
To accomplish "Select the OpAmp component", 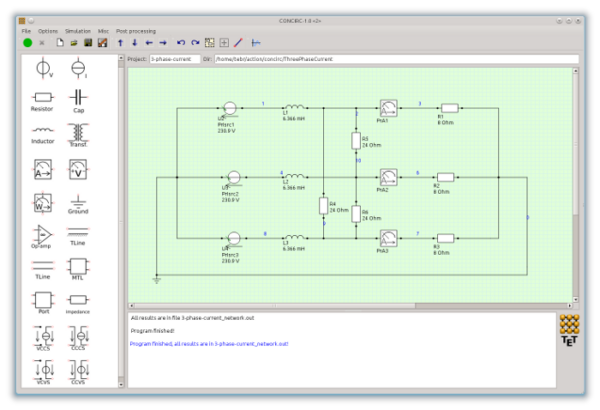I will click(x=43, y=236).
